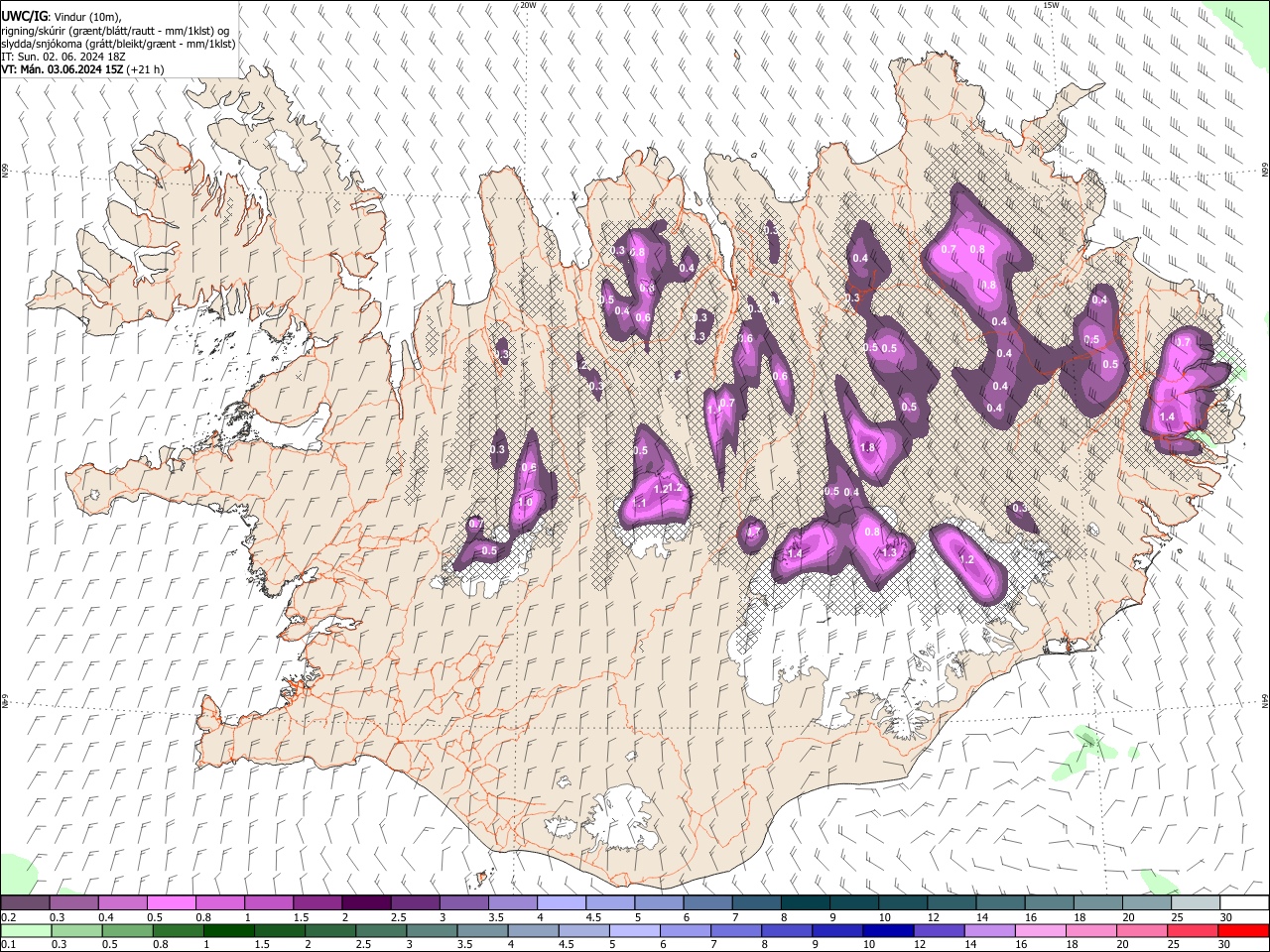Pick the bottom-scale swatch between 7 and 8
This screenshot has height=952, width=1270.
tap(736, 931)
